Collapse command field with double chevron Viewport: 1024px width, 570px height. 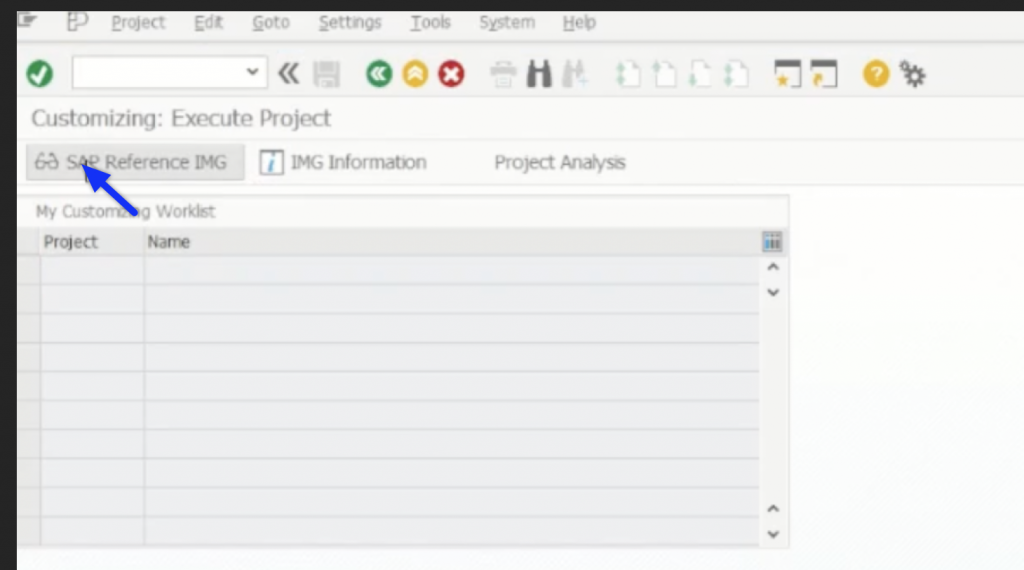[x=288, y=73]
